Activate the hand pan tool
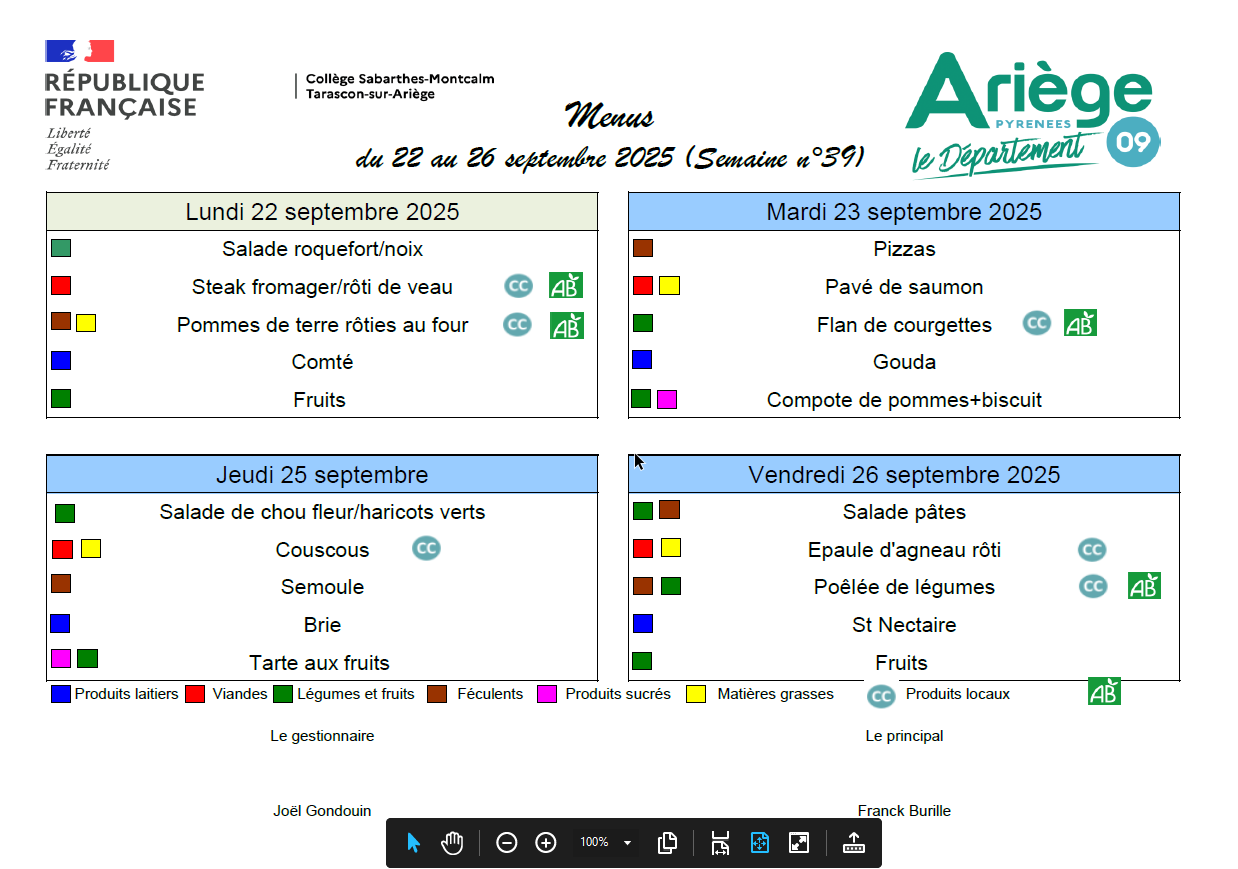The height and width of the screenshot is (869, 1238). click(453, 843)
